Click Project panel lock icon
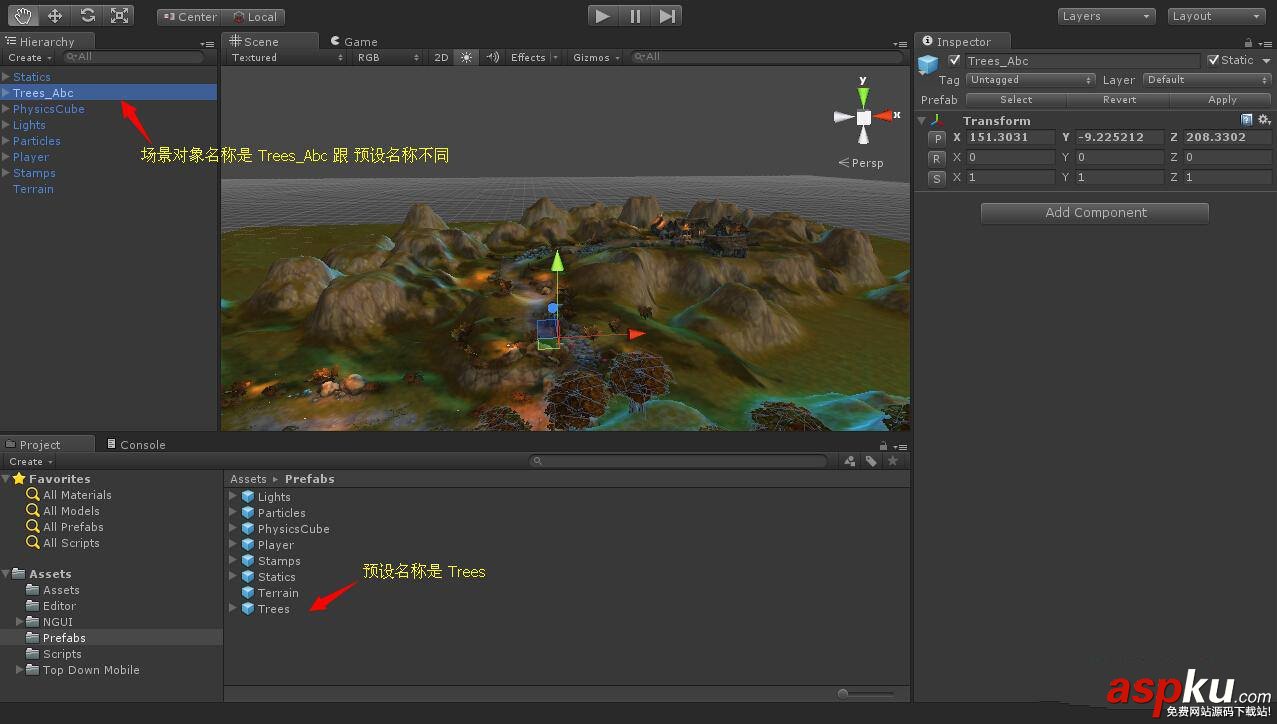 883,445
